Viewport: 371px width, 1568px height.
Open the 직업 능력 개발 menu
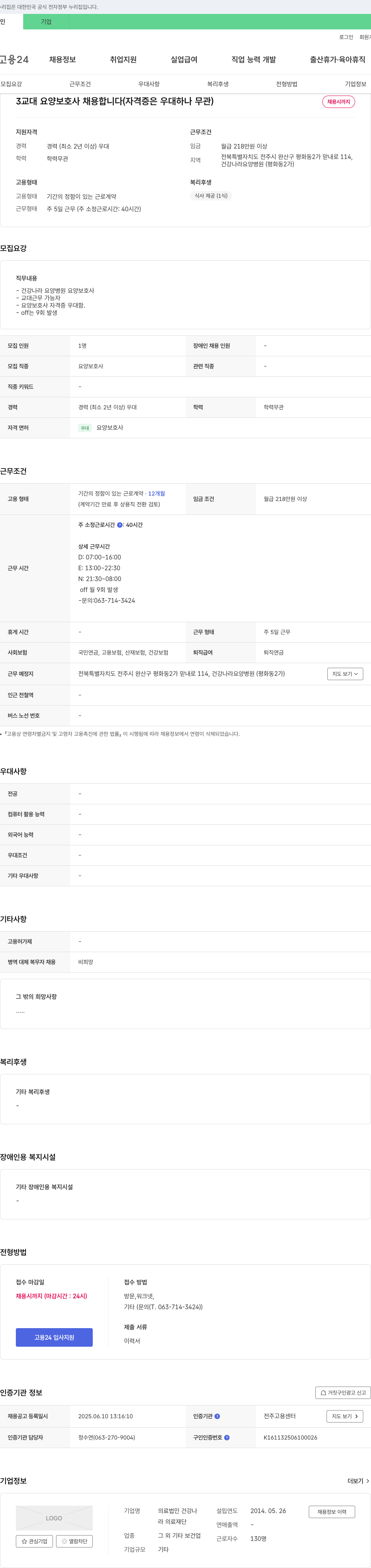pos(254,60)
